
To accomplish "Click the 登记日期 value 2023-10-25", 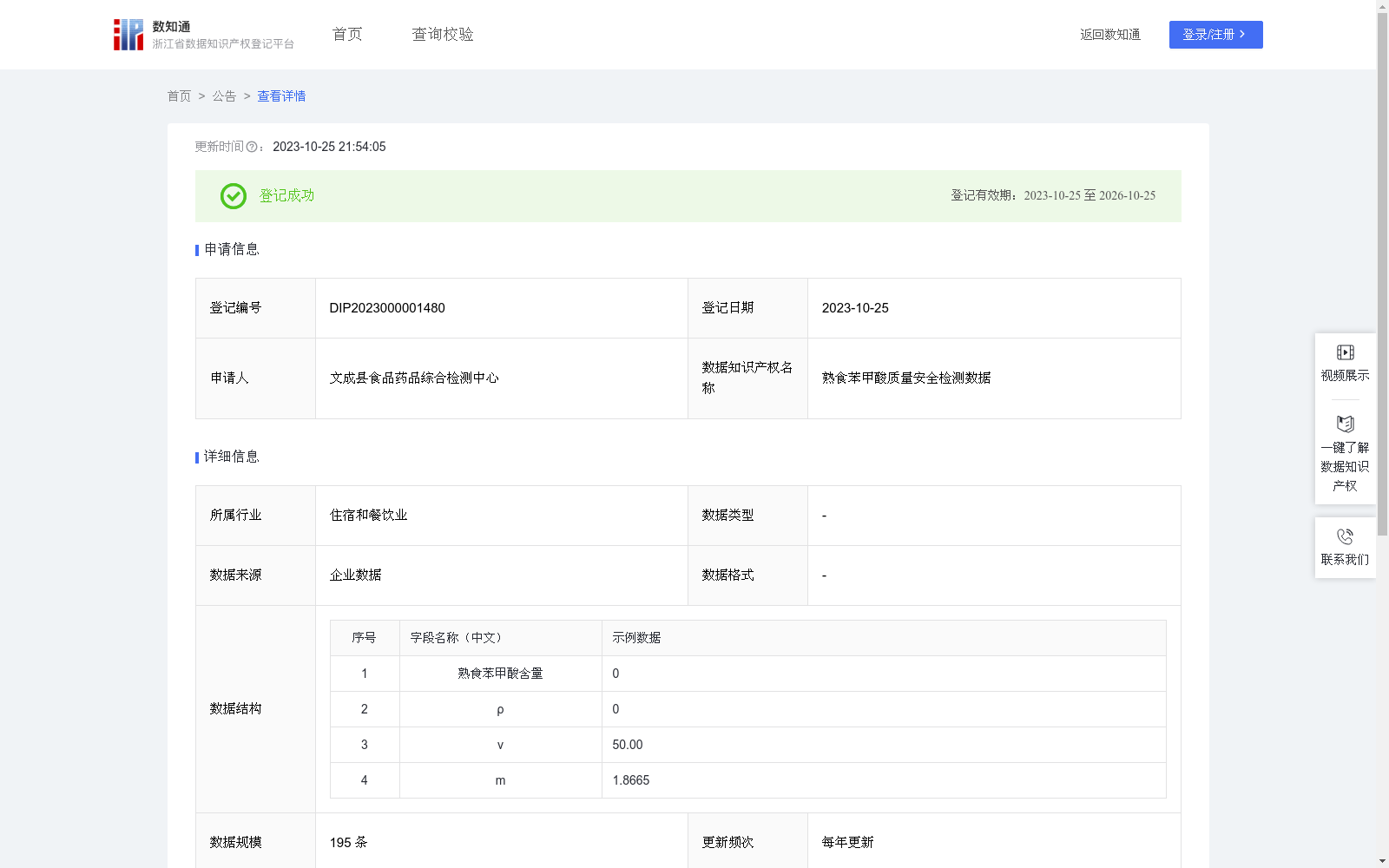I will tap(855, 308).
